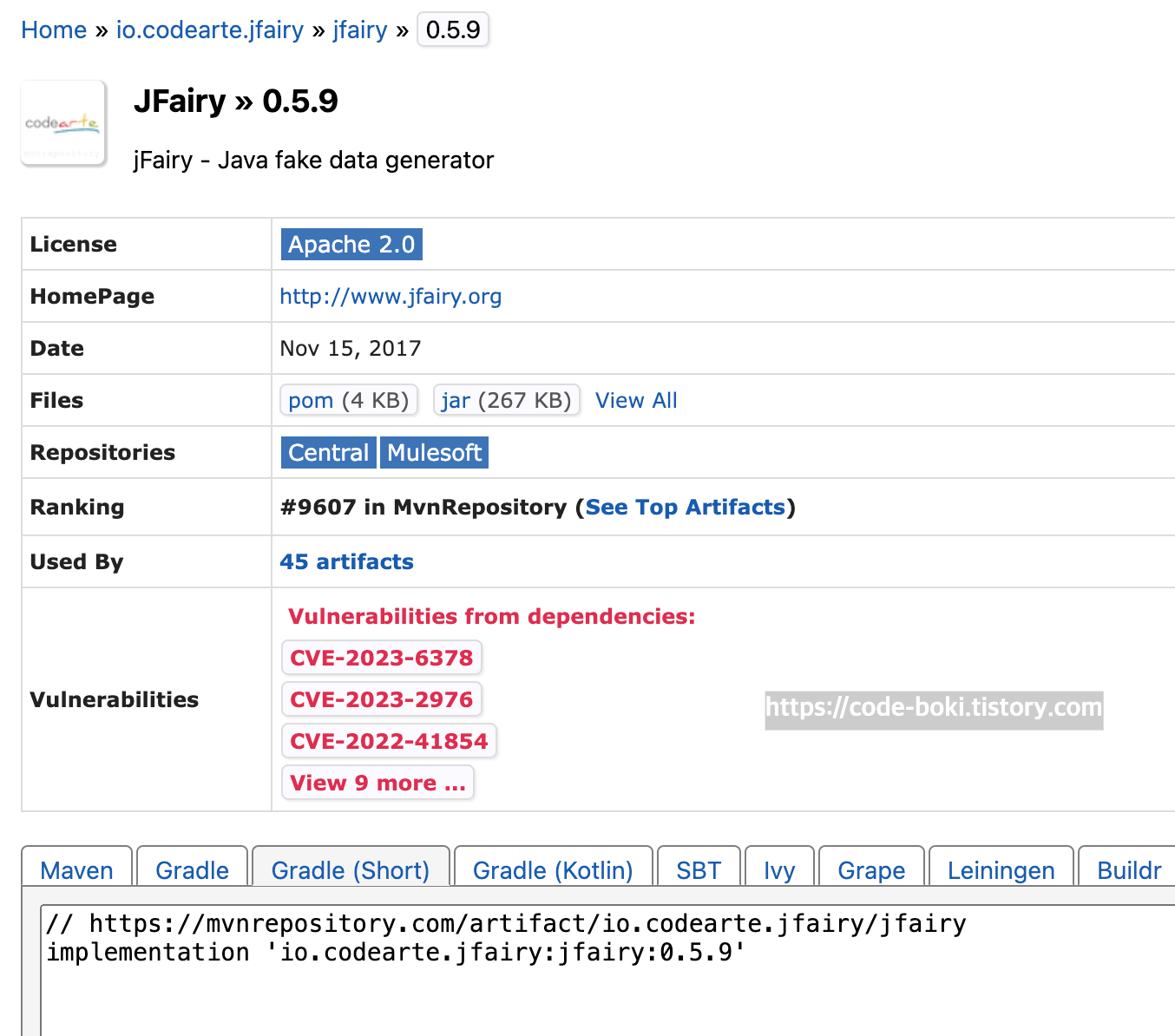The image size is (1175, 1036).
Task: Click the Used By row label
Action: 76,561
